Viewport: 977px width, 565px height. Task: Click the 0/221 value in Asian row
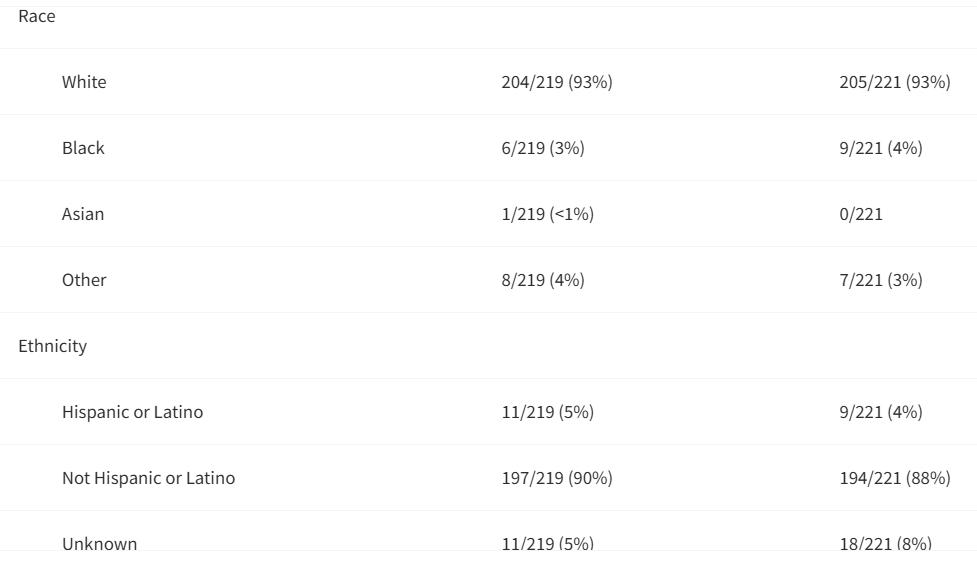861,214
